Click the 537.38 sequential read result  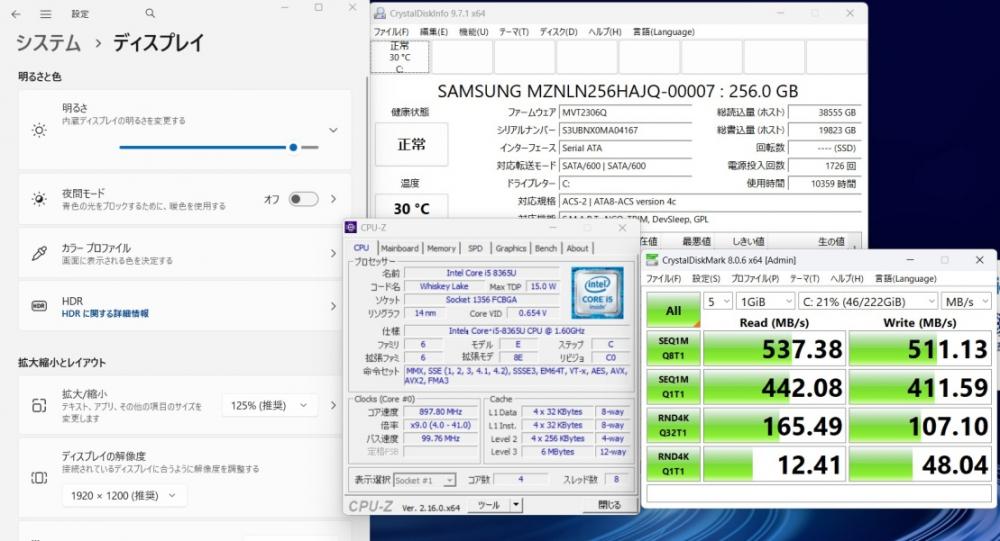tap(774, 348)
